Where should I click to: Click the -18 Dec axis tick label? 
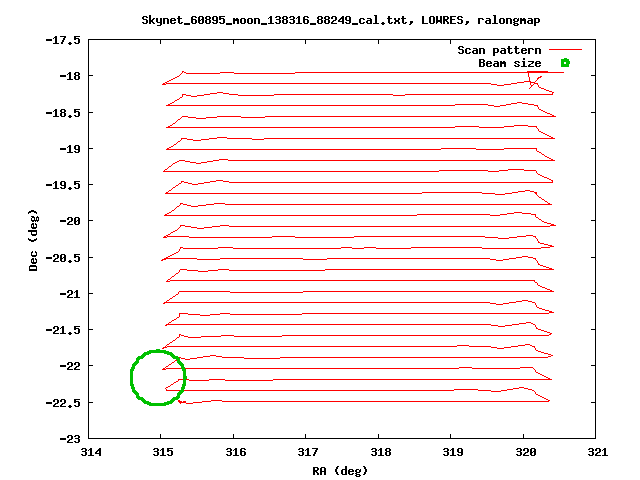(x=70, y=76)
